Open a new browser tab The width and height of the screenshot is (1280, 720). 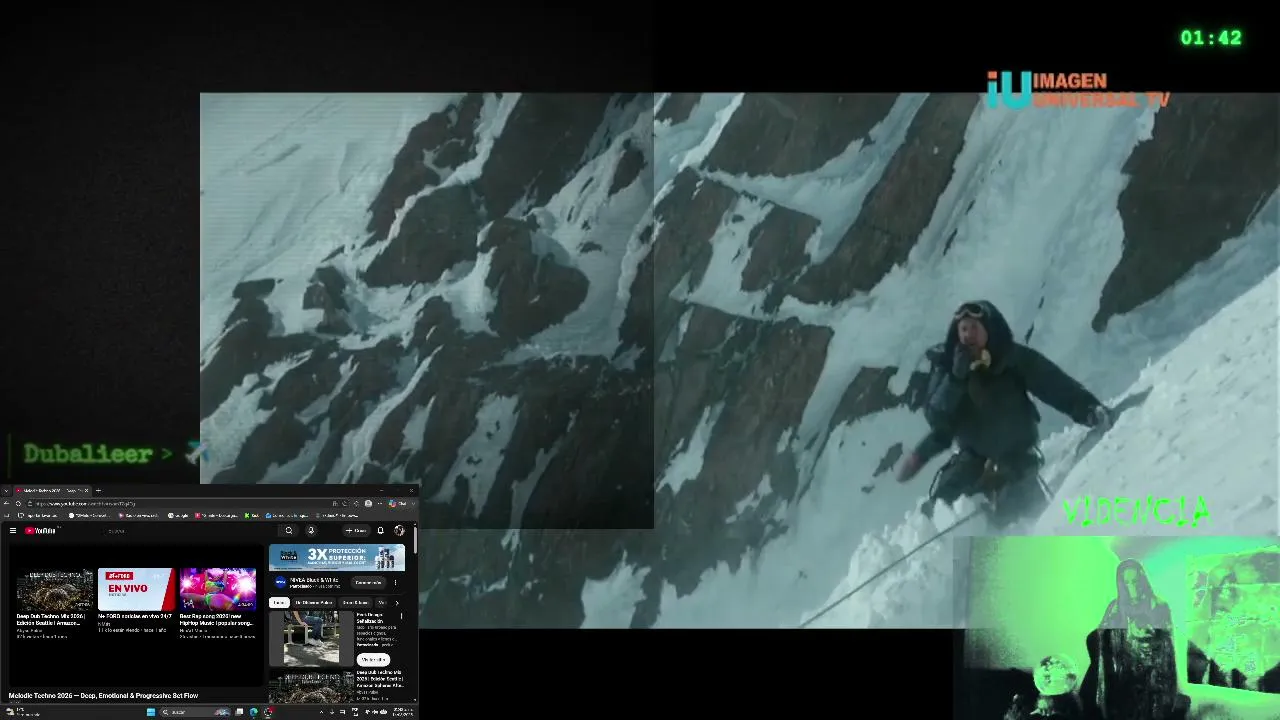coord(98,490)
